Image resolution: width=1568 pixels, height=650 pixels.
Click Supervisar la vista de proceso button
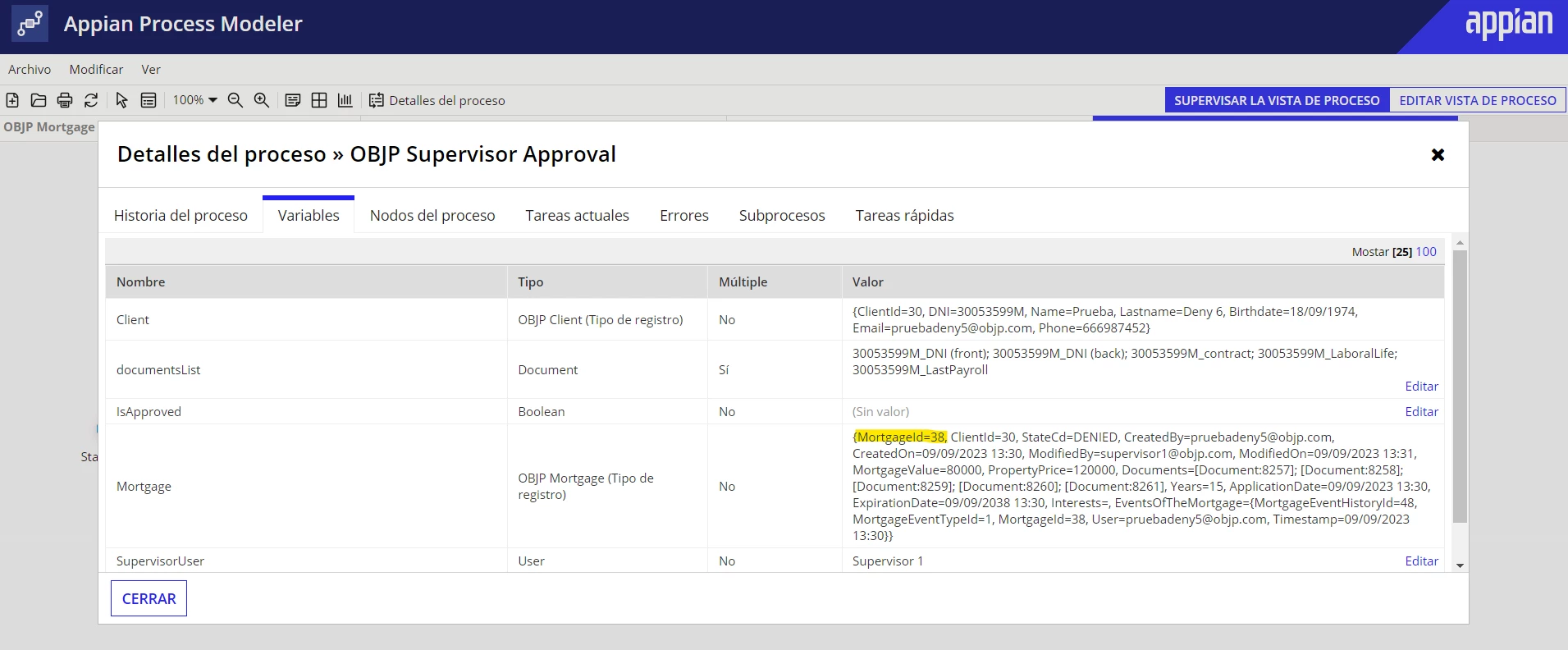pos(1277,100)
